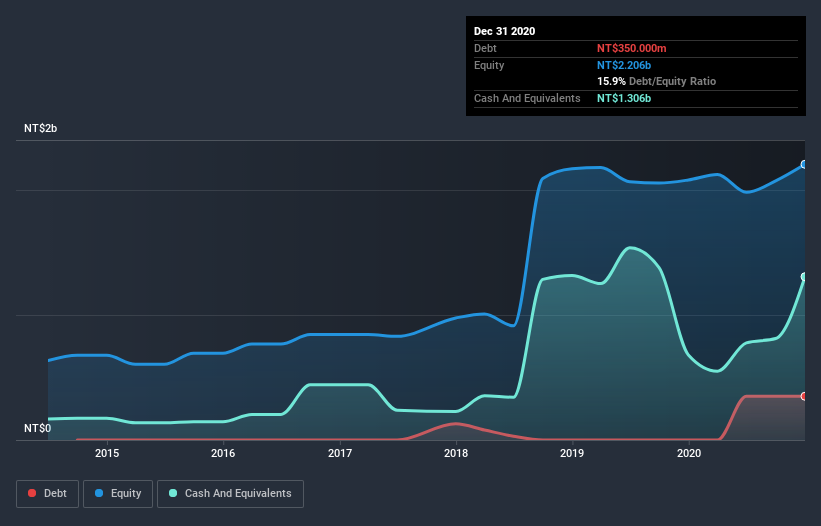Select the Debt endpoint marker at Dec 2020
Viewport: 821px width, 526px height.
[x=804, y=396]
